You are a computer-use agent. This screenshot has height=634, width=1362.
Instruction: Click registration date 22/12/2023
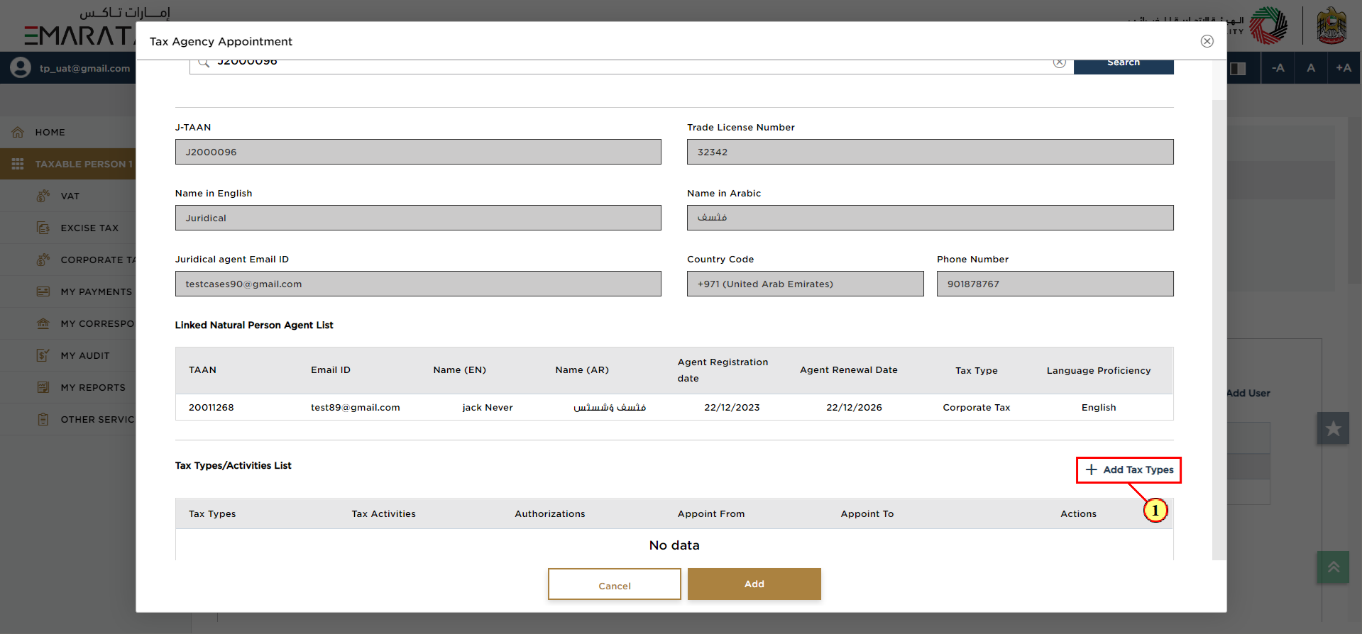[731, 407]
